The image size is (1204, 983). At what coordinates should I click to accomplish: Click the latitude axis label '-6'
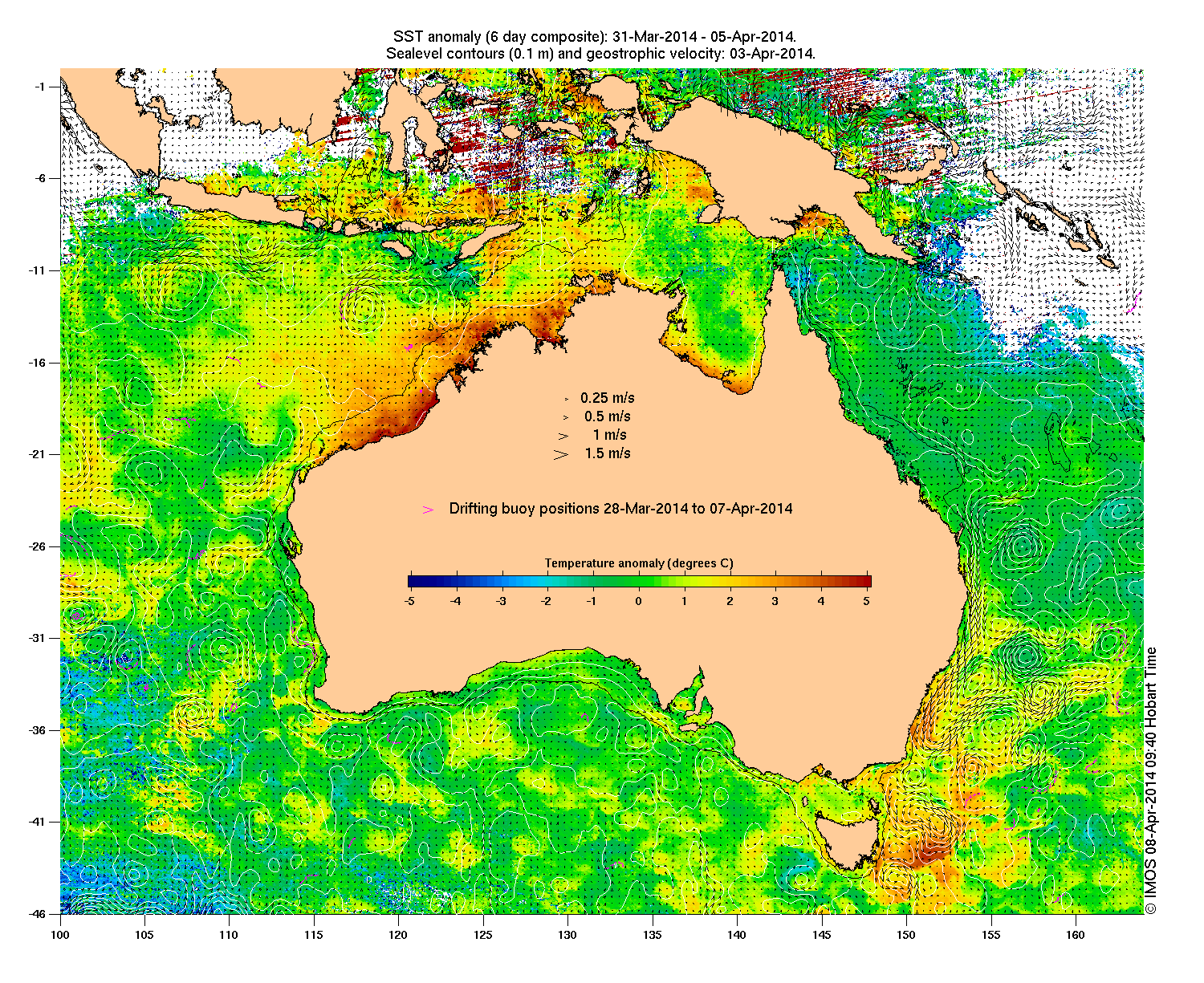coord(42,178)
